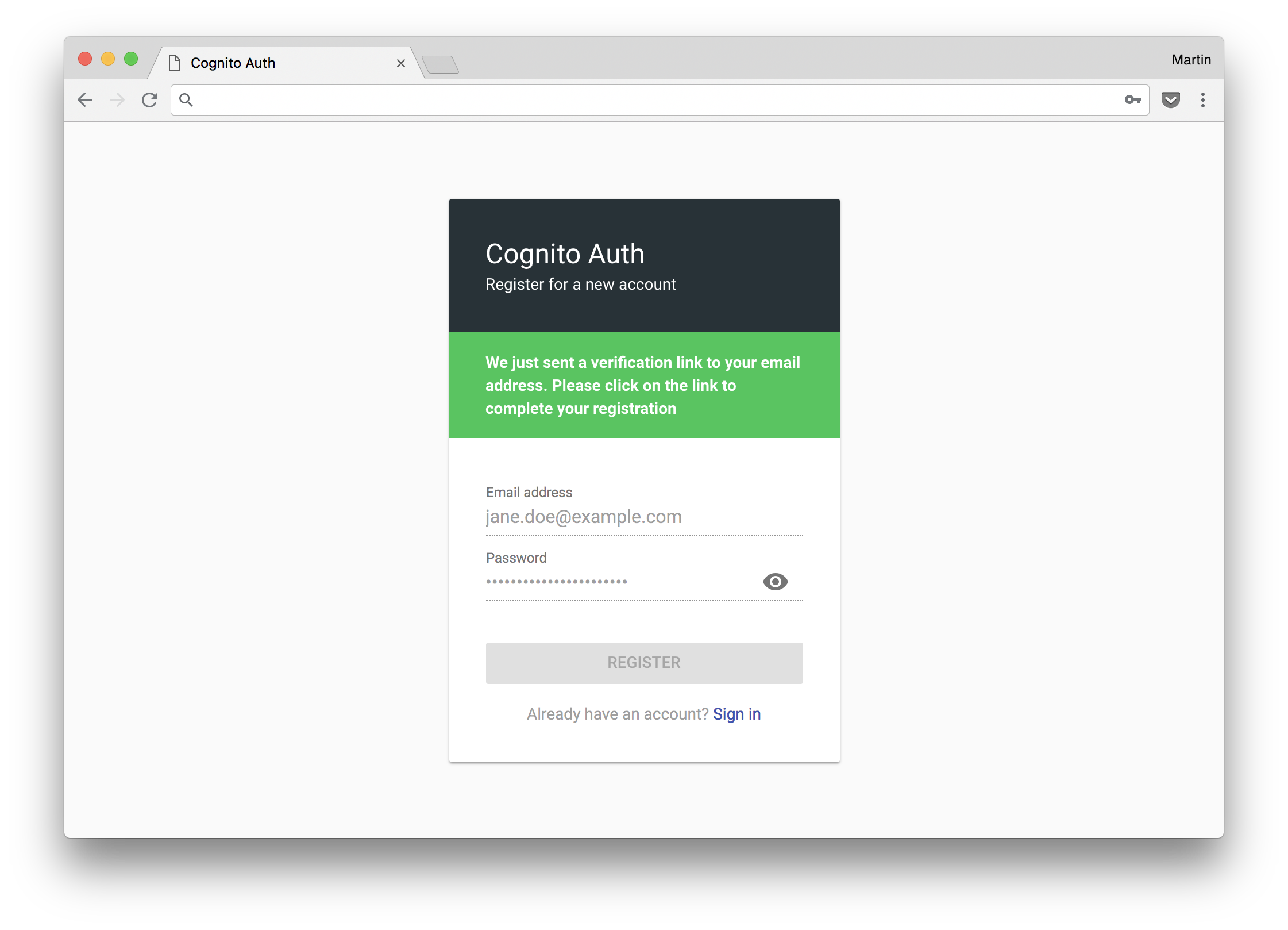The height and width of the screenshot is (930, 1288).
Task: Open the Martin profile button
Action: [1191, 60]
